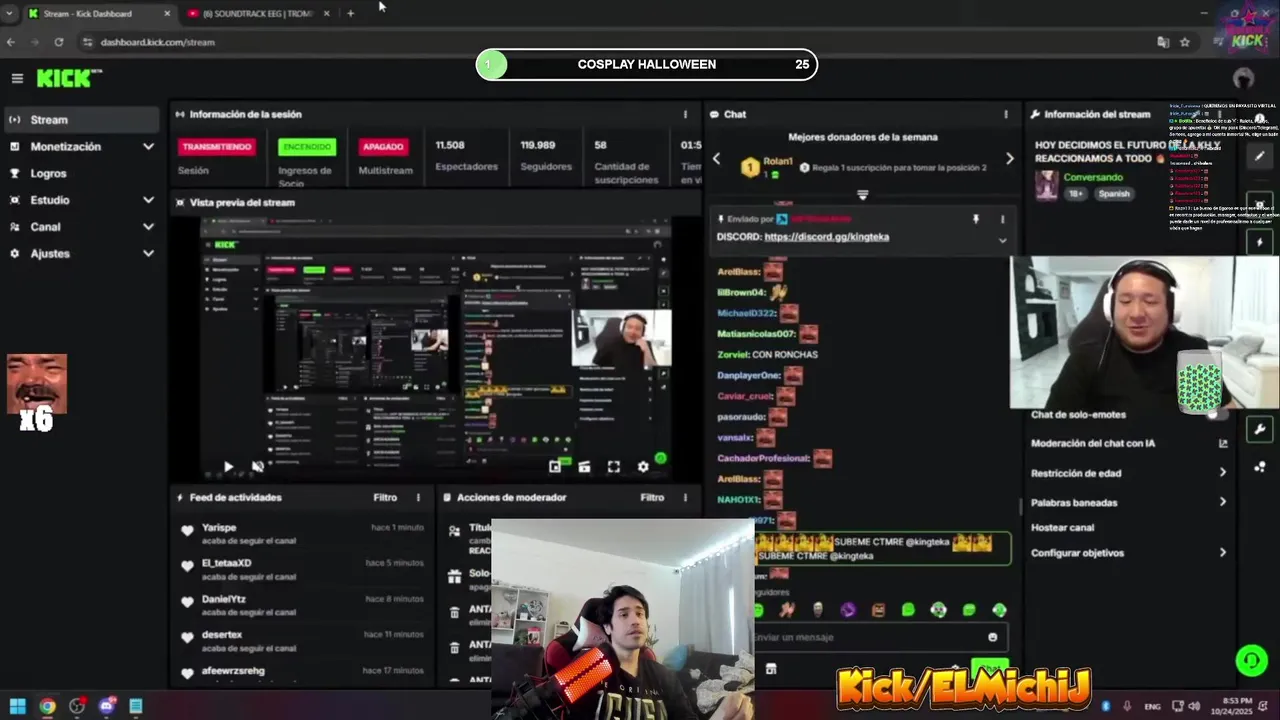This screenshot has height=720, width=1280.
Task: Open Logros in the sidebar
Action: 80,173
